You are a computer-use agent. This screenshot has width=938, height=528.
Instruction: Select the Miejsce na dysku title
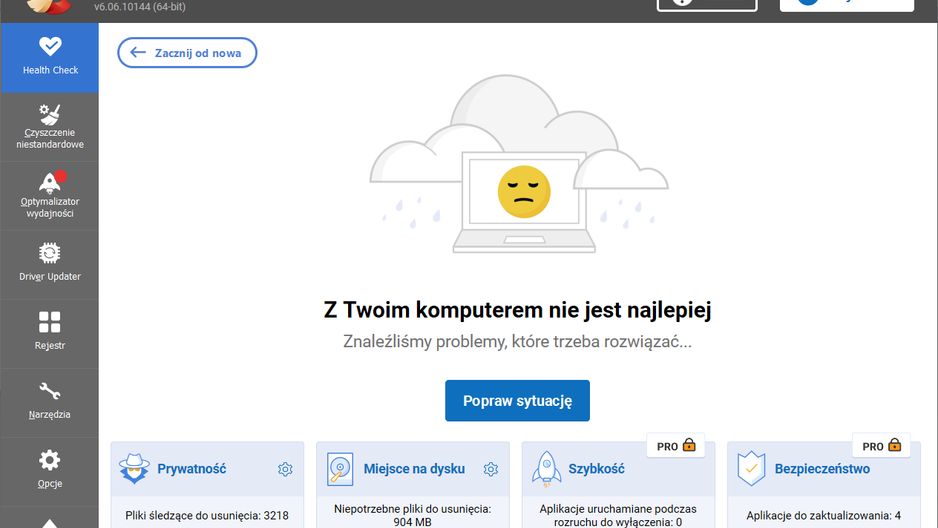(414, 469)
